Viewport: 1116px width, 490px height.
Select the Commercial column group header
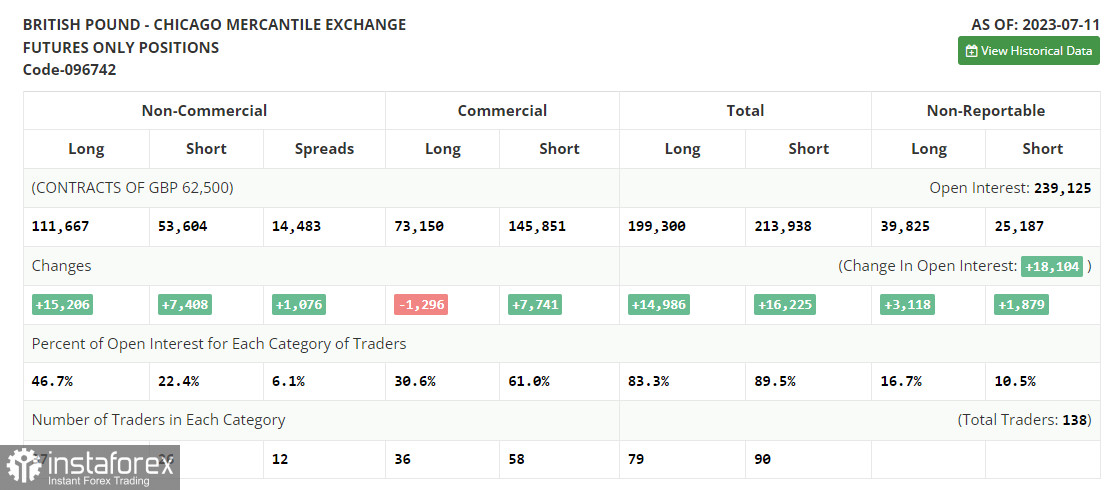[x=502, y=111]
